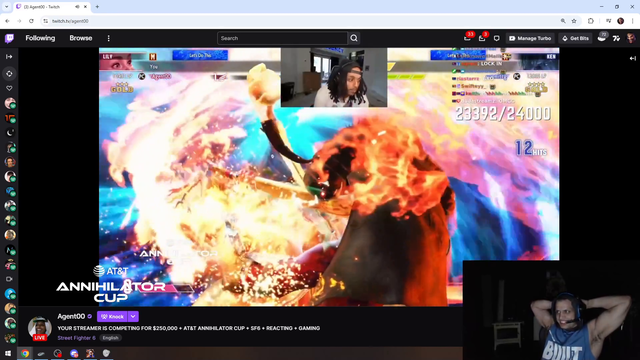Click the English language tag
This screenshot has height=360, width=640.
[x=110, y=338]
